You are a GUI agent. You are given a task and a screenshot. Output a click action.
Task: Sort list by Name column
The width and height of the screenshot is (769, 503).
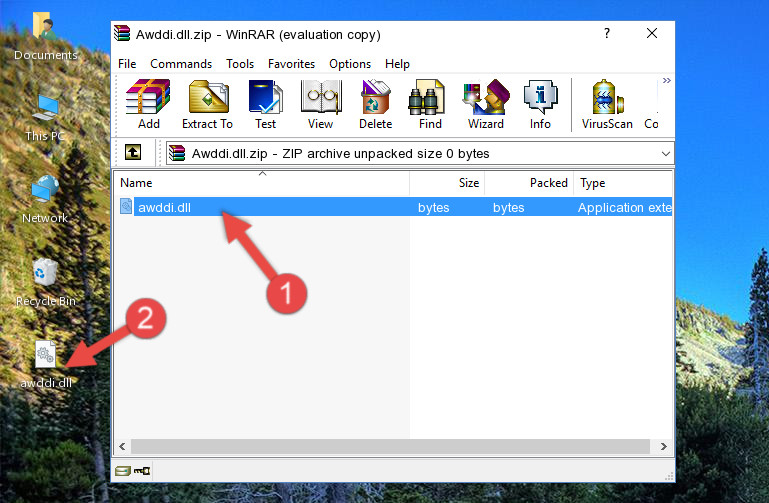tap(262, 183)
